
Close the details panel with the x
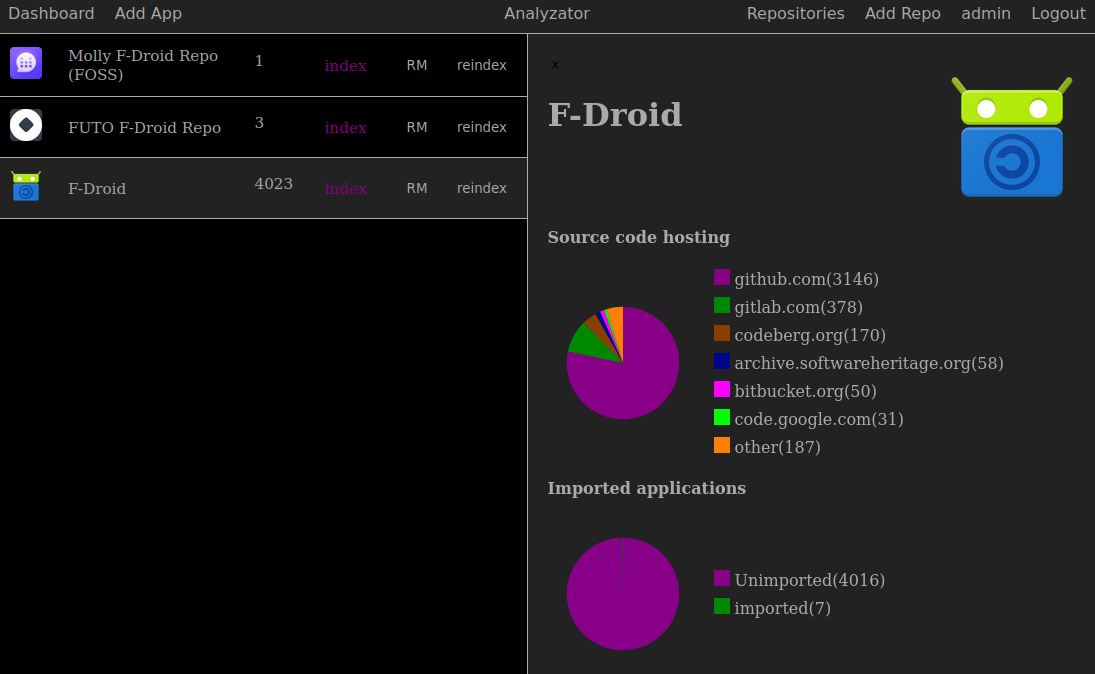pos(556,65)
